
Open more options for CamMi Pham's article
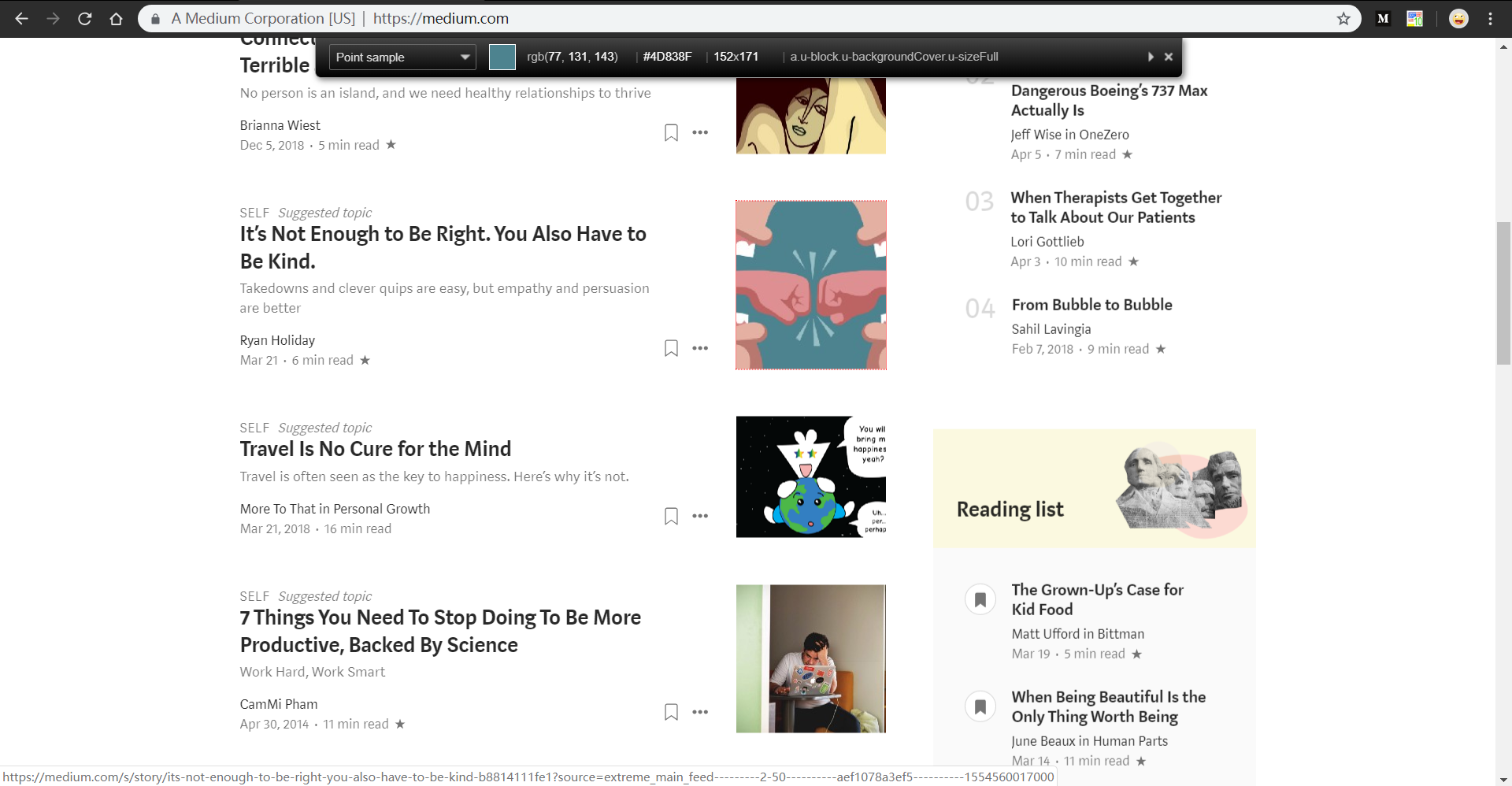click(700, 712)
